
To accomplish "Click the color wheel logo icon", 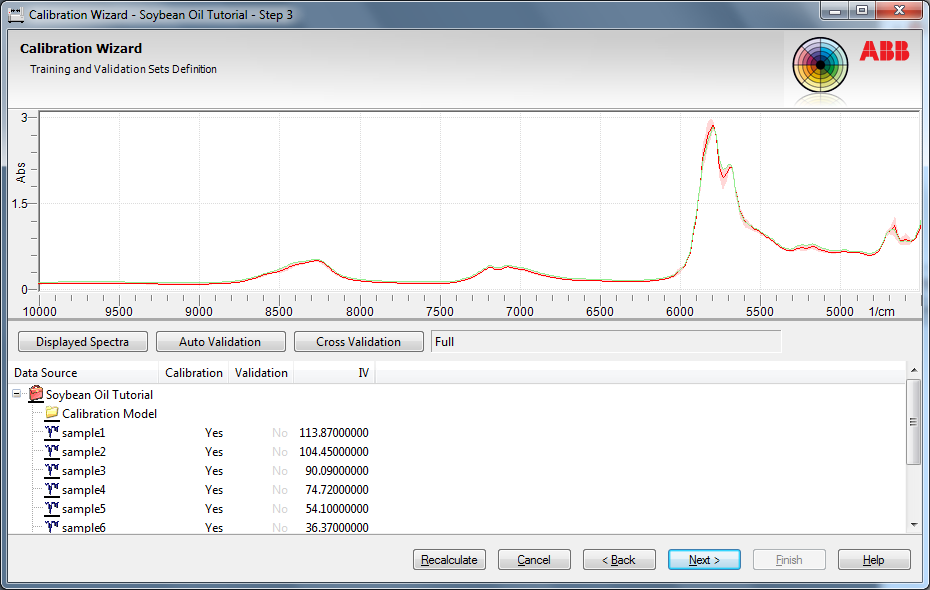I will (820, 66).
